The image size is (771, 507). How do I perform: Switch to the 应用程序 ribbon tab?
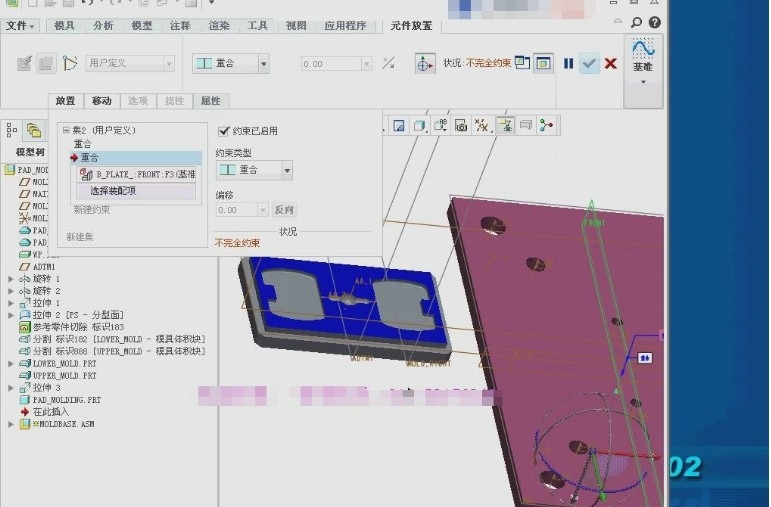tap(345, 26)
